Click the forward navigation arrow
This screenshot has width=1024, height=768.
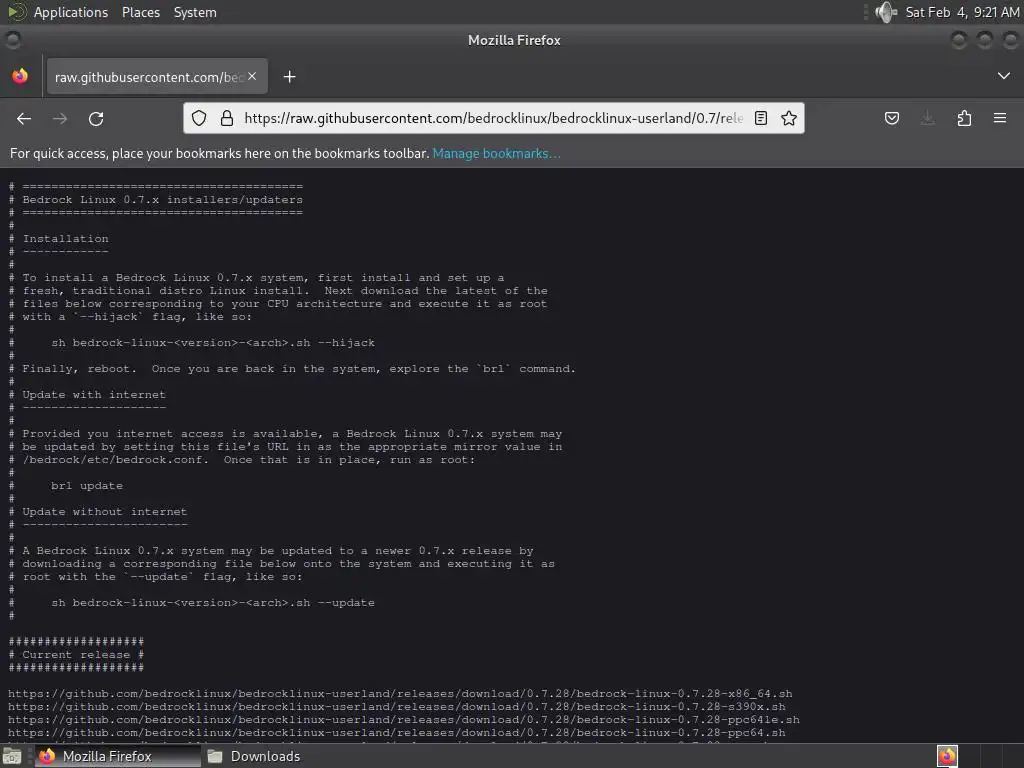click(x=60, y=118)
